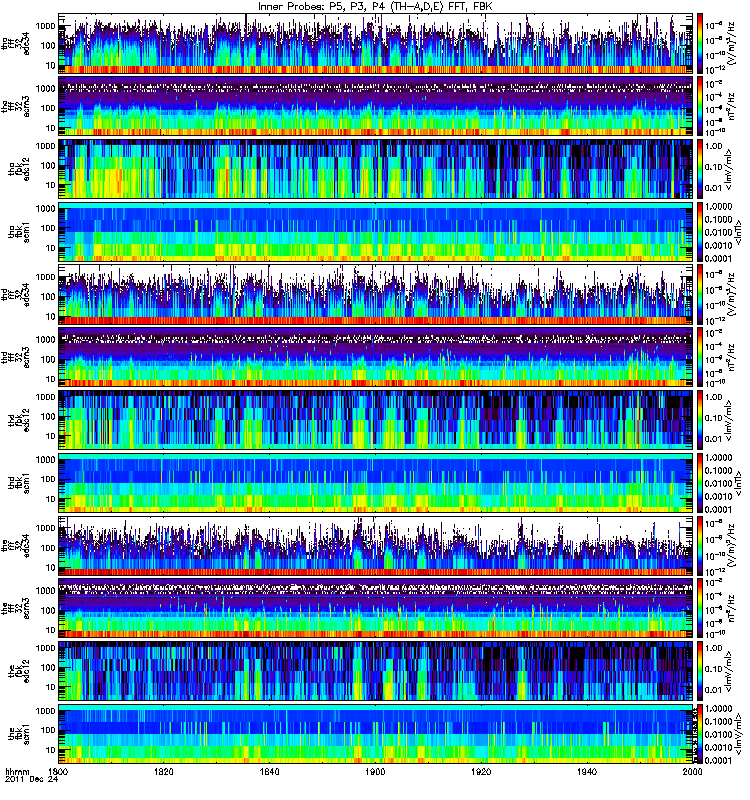
Task: Click the color bar beside tha fff scm3 panel
Action: [700, 106]
